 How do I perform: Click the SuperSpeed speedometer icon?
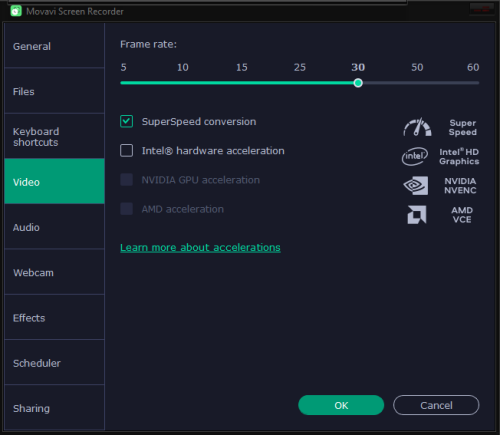coord(417,127)
